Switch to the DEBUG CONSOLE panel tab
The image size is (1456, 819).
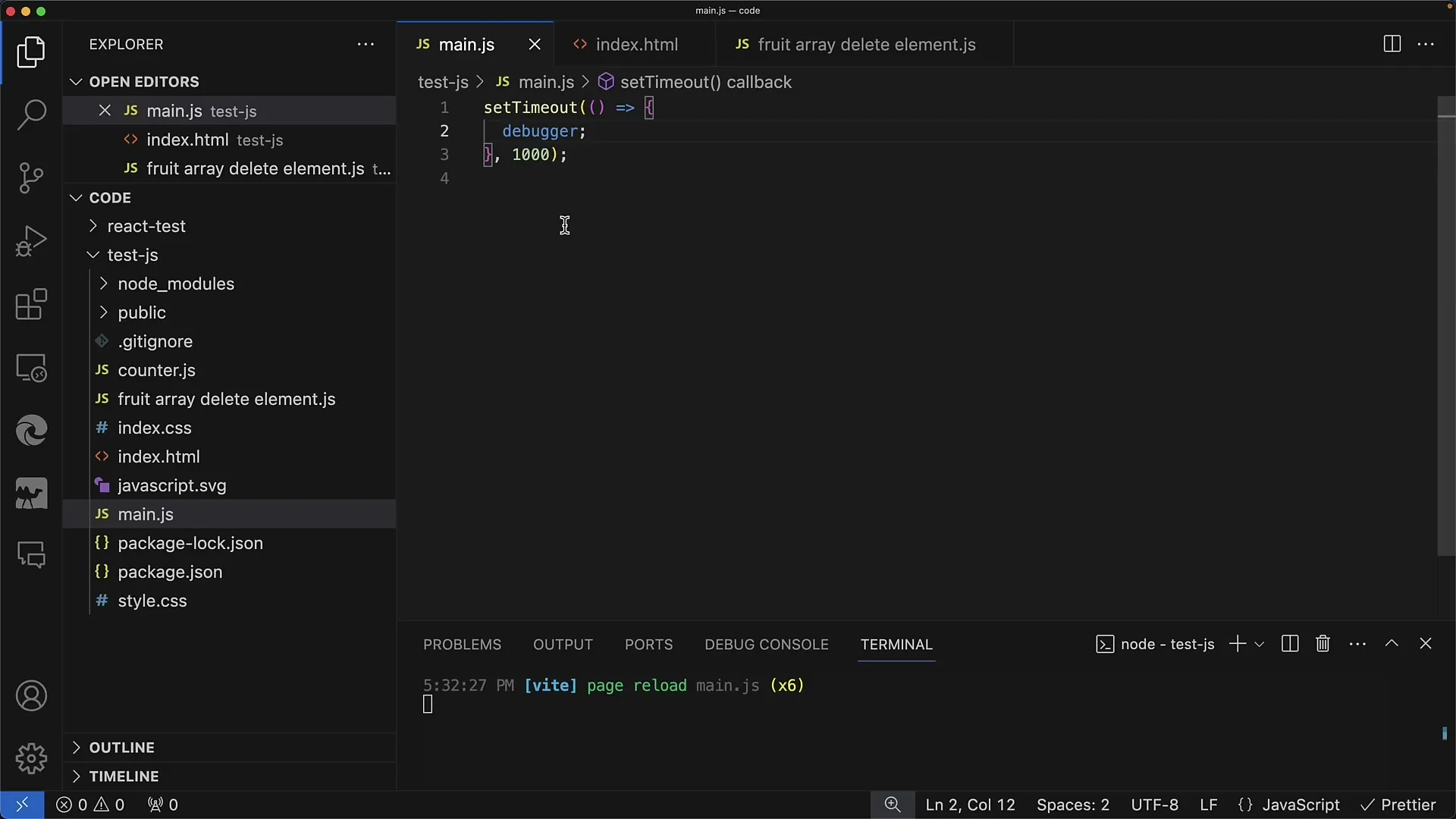pyautogui.click(x=766, y=645)
